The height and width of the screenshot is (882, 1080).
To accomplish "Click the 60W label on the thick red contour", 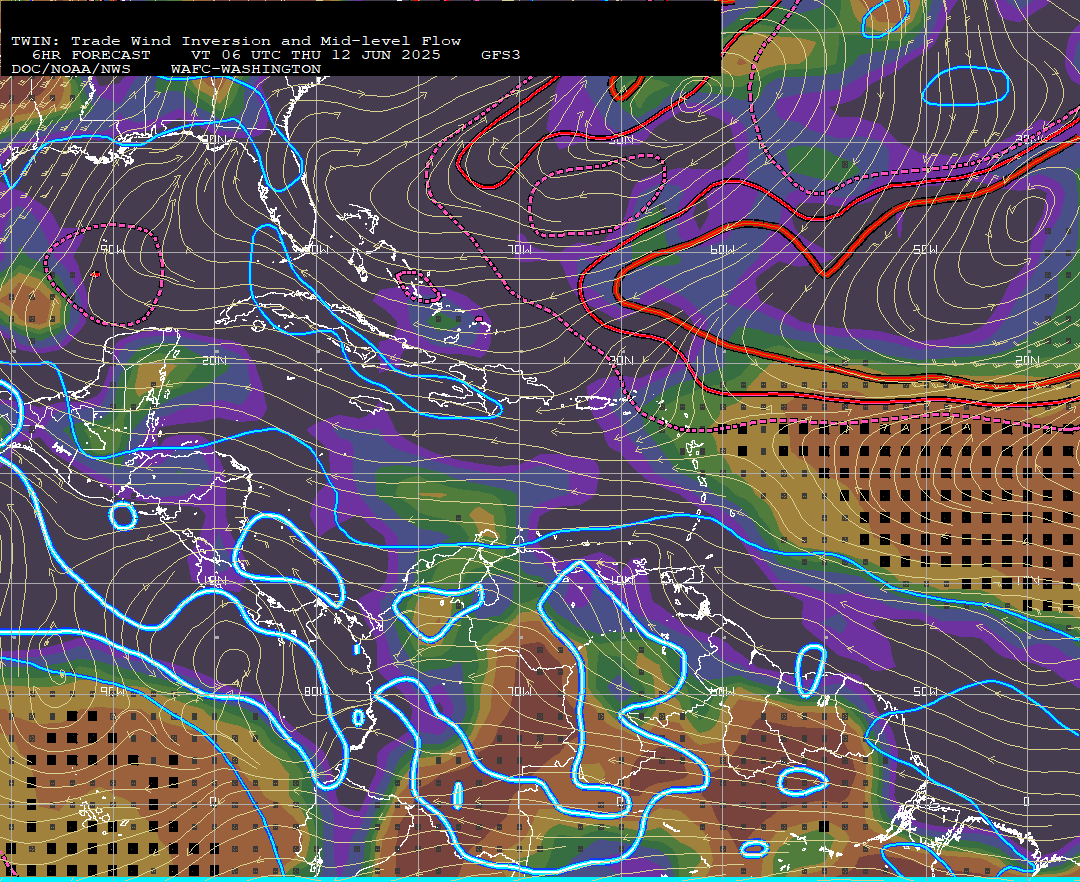I will point(722,250).
